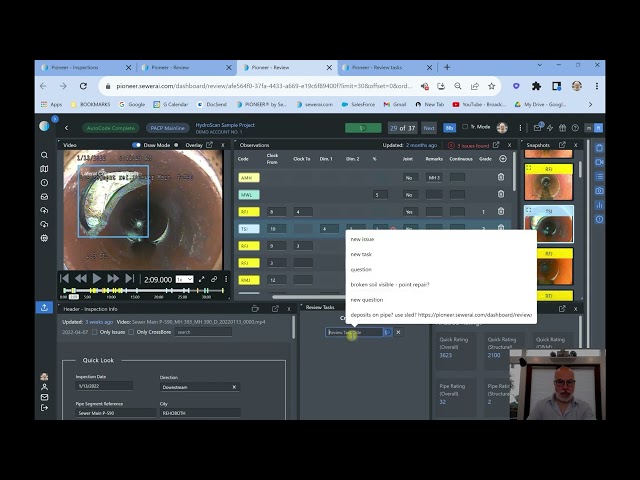
Task: Click the cloud upload icon in sidebar
Action: (x=44, y=211)
